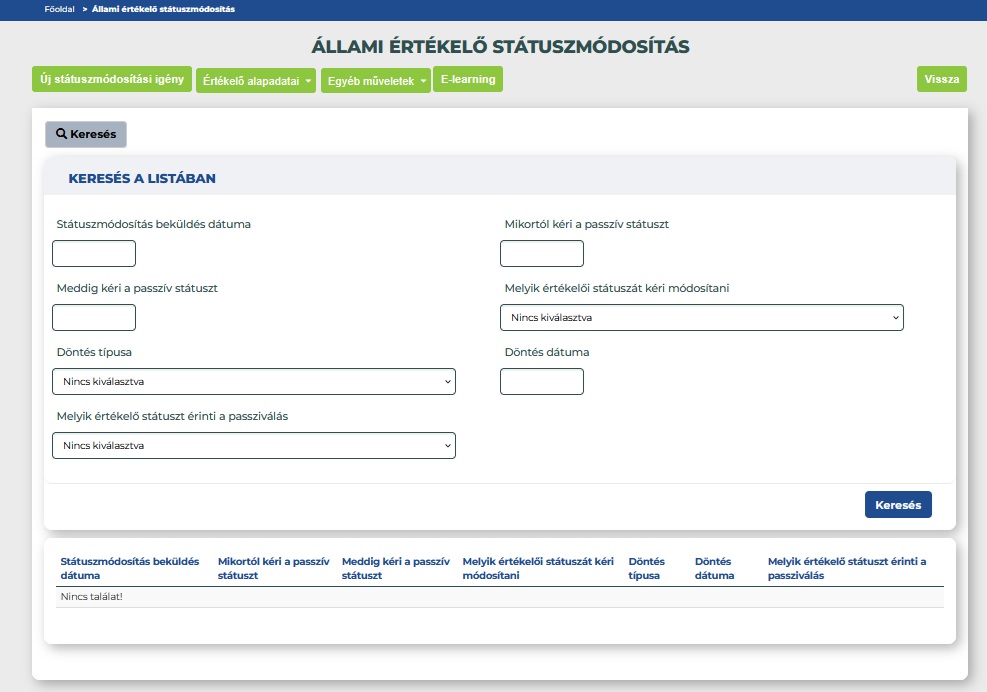Sort by Melyik értékelő státuszt érinti a passziválás column
Image resolution: width=987 pixels, height=692 pixels.
tap(847, 568)
